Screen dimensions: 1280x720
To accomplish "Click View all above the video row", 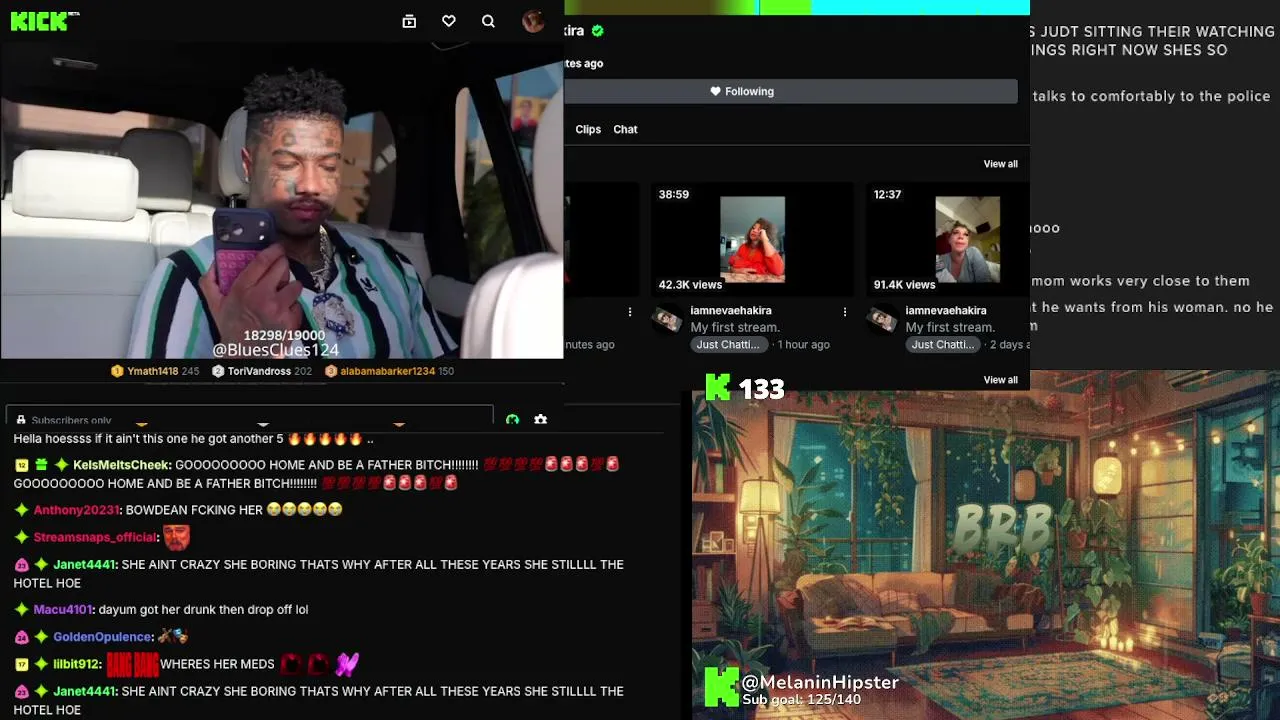I will click(x=1000, y=164).
